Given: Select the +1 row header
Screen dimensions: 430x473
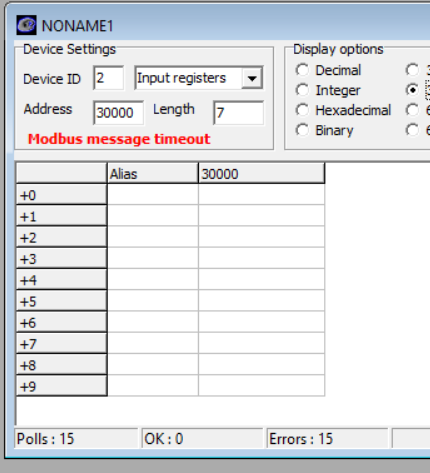Looking at the screenshot, I should 61,216.
